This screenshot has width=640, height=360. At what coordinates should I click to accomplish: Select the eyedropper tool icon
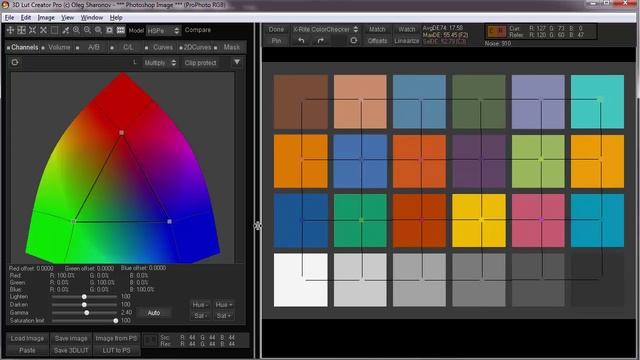click(65, 30)
